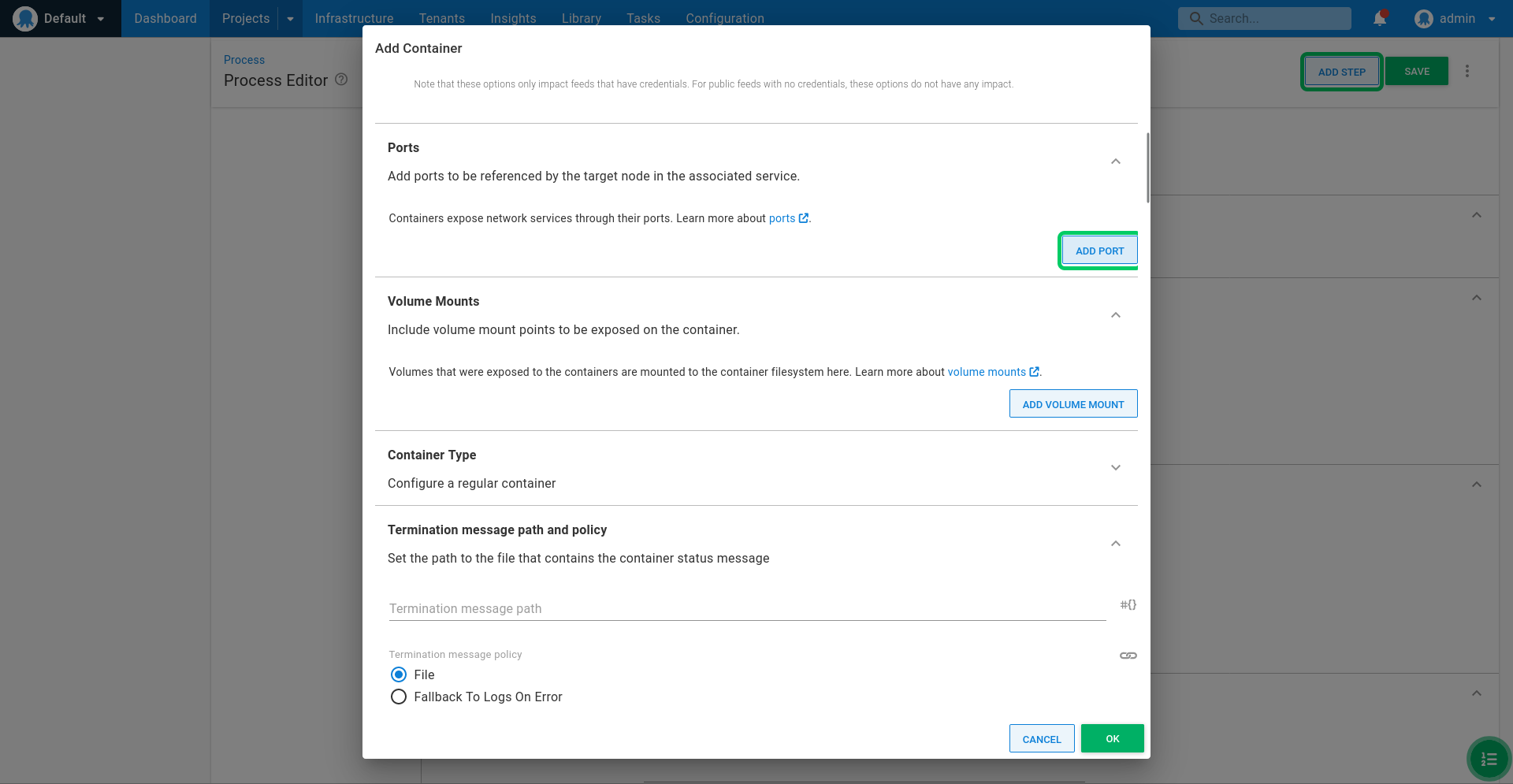Collapse the bottom background section chevron
Viewport: 1513px width, 784px height.
(x=1477, y=693)
